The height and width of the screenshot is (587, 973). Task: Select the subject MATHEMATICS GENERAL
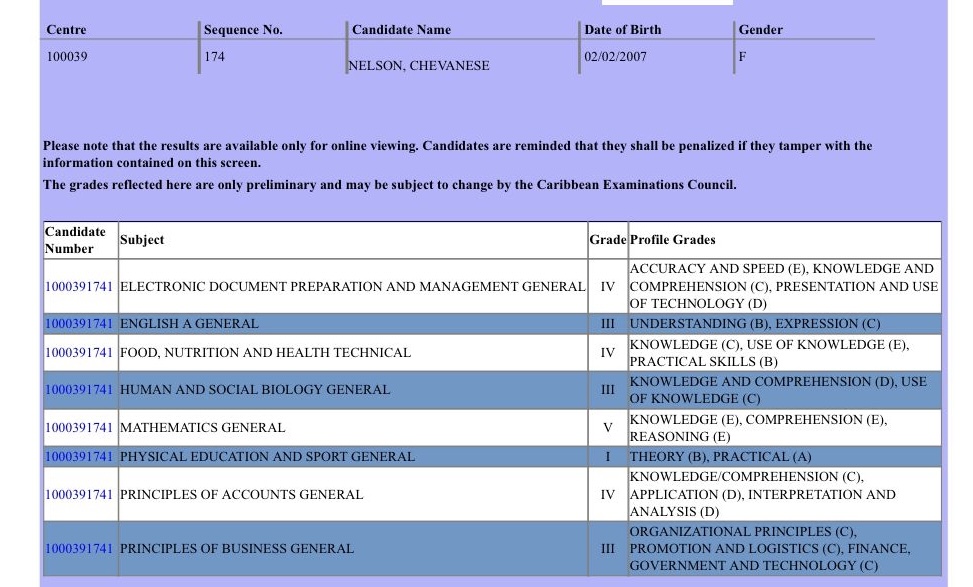pos(202,428)
